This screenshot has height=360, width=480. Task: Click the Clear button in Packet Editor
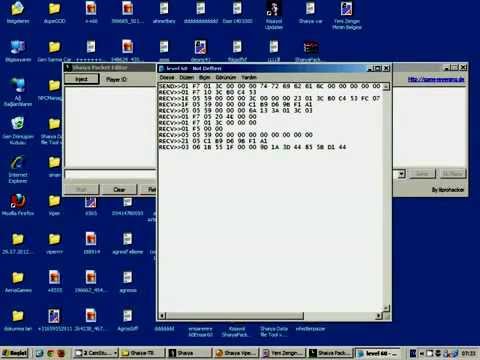tap(119, 189)
